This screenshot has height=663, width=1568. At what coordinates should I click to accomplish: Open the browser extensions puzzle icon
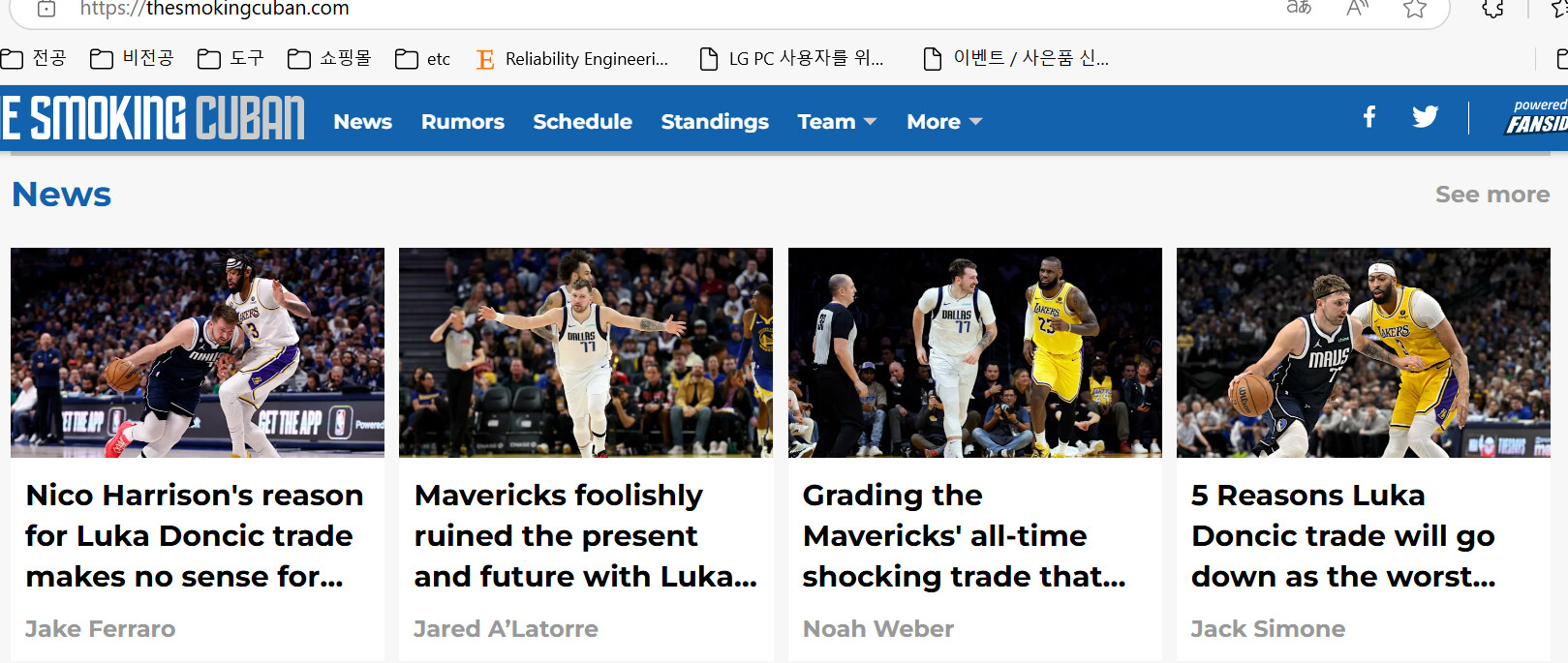[1493, 9]
